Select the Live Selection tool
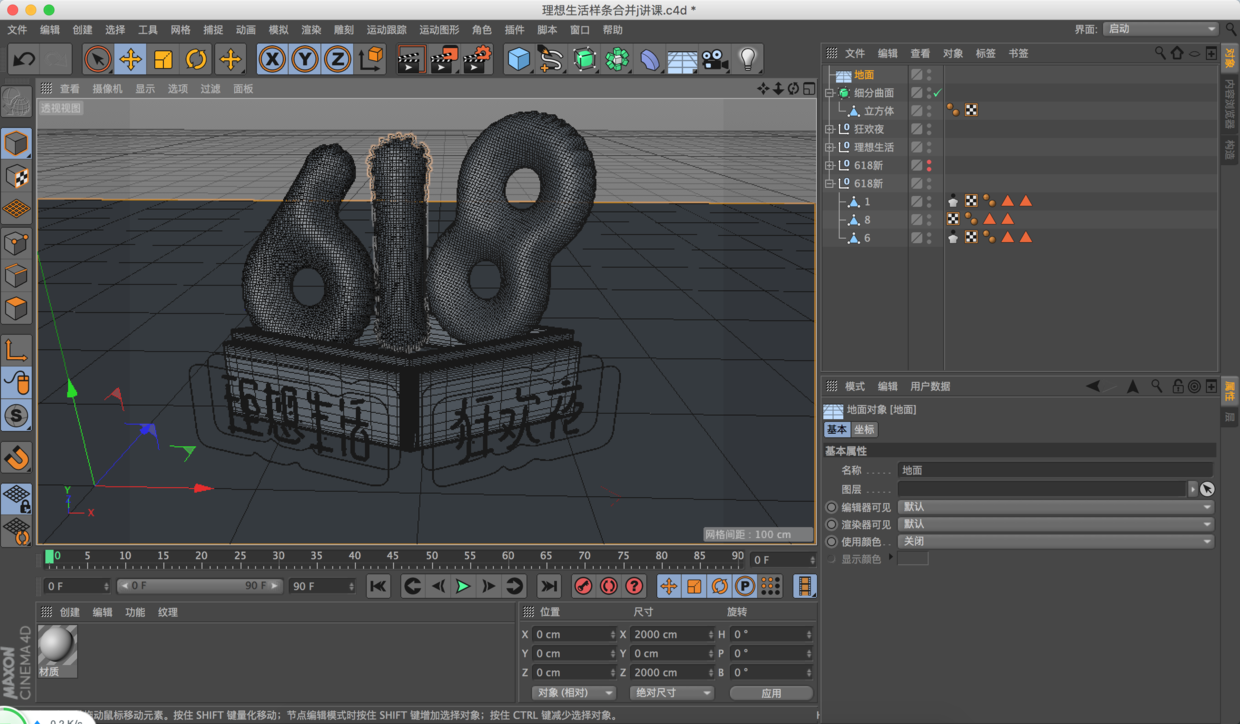The height and width of the screenshot is (724, 1240). tap(97, 59)
